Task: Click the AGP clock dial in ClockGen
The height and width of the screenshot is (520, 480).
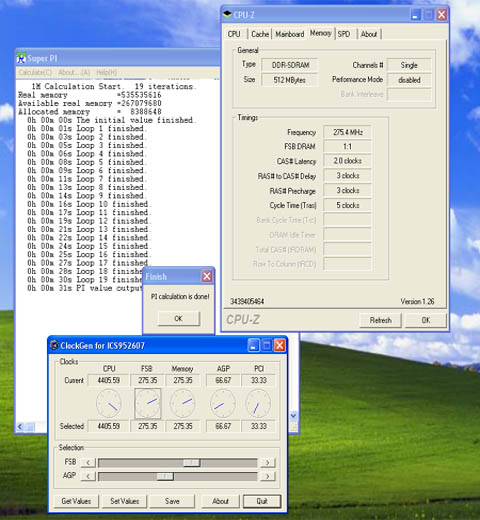Action: tap(223, 403)
